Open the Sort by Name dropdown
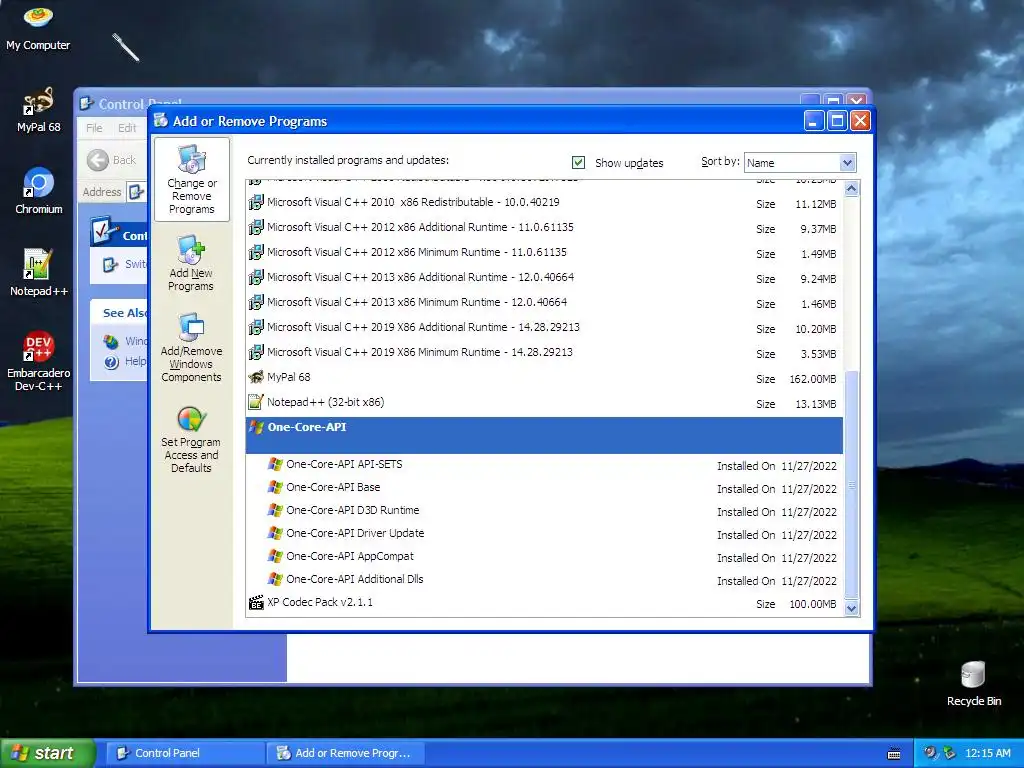This screenshot has height=768, width=1024. (x=800, y=163)
